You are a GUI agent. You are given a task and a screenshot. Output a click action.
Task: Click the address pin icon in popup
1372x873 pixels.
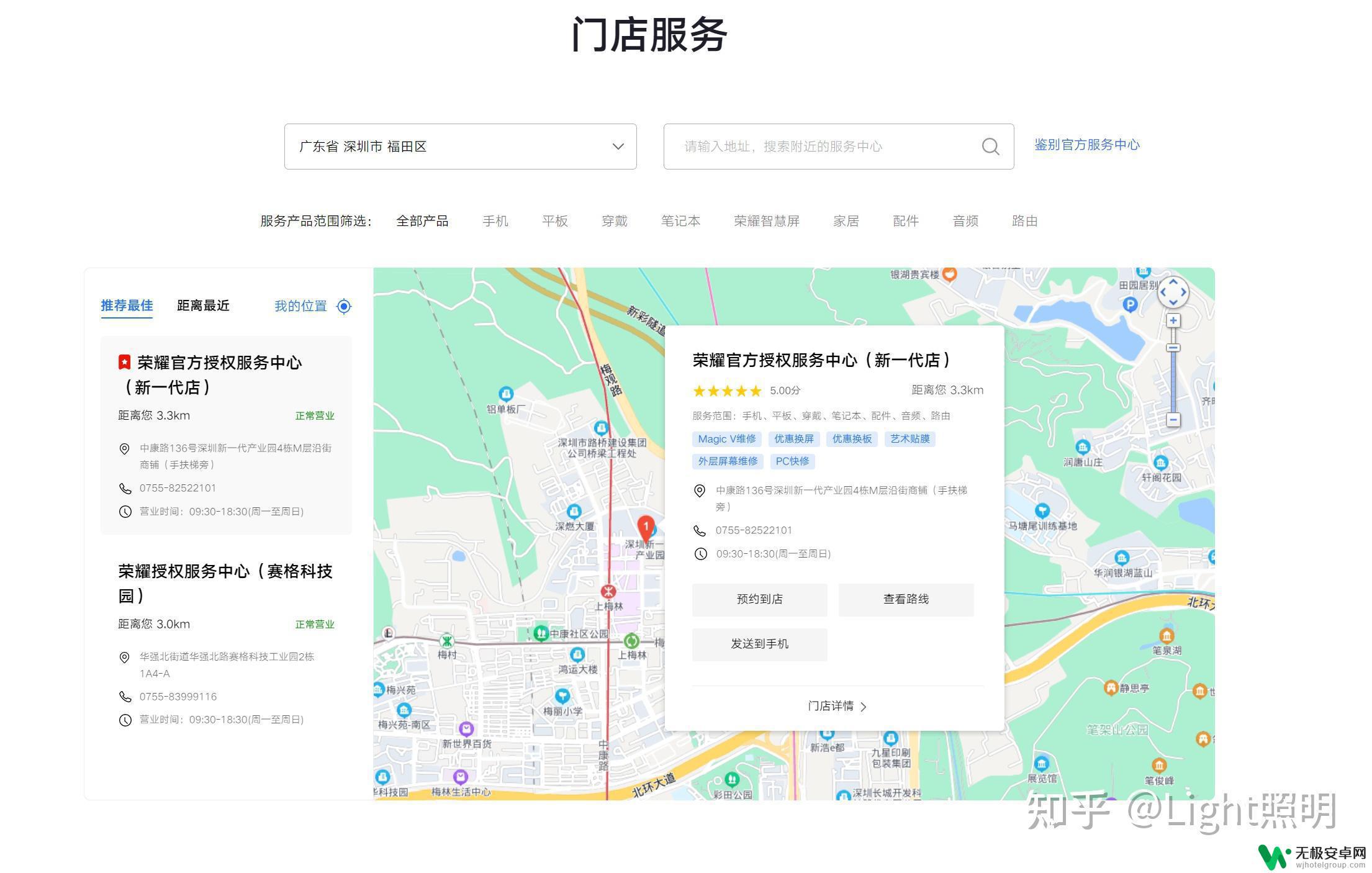(x=700, y=491)
